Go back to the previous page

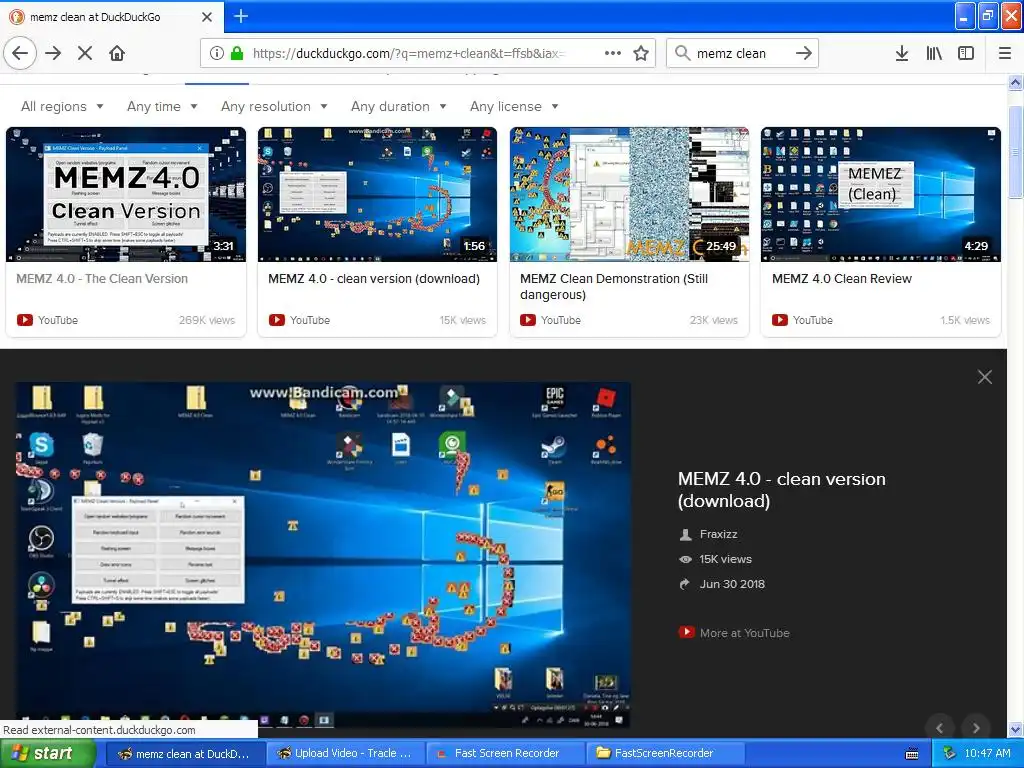pyautogui.click(x=20, y=53)
